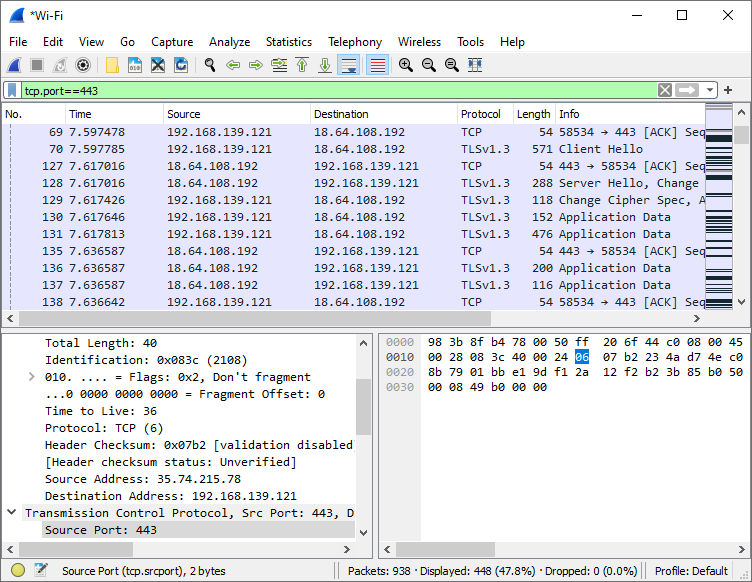
Task: Open capture options gear icon
Action: 83,65
